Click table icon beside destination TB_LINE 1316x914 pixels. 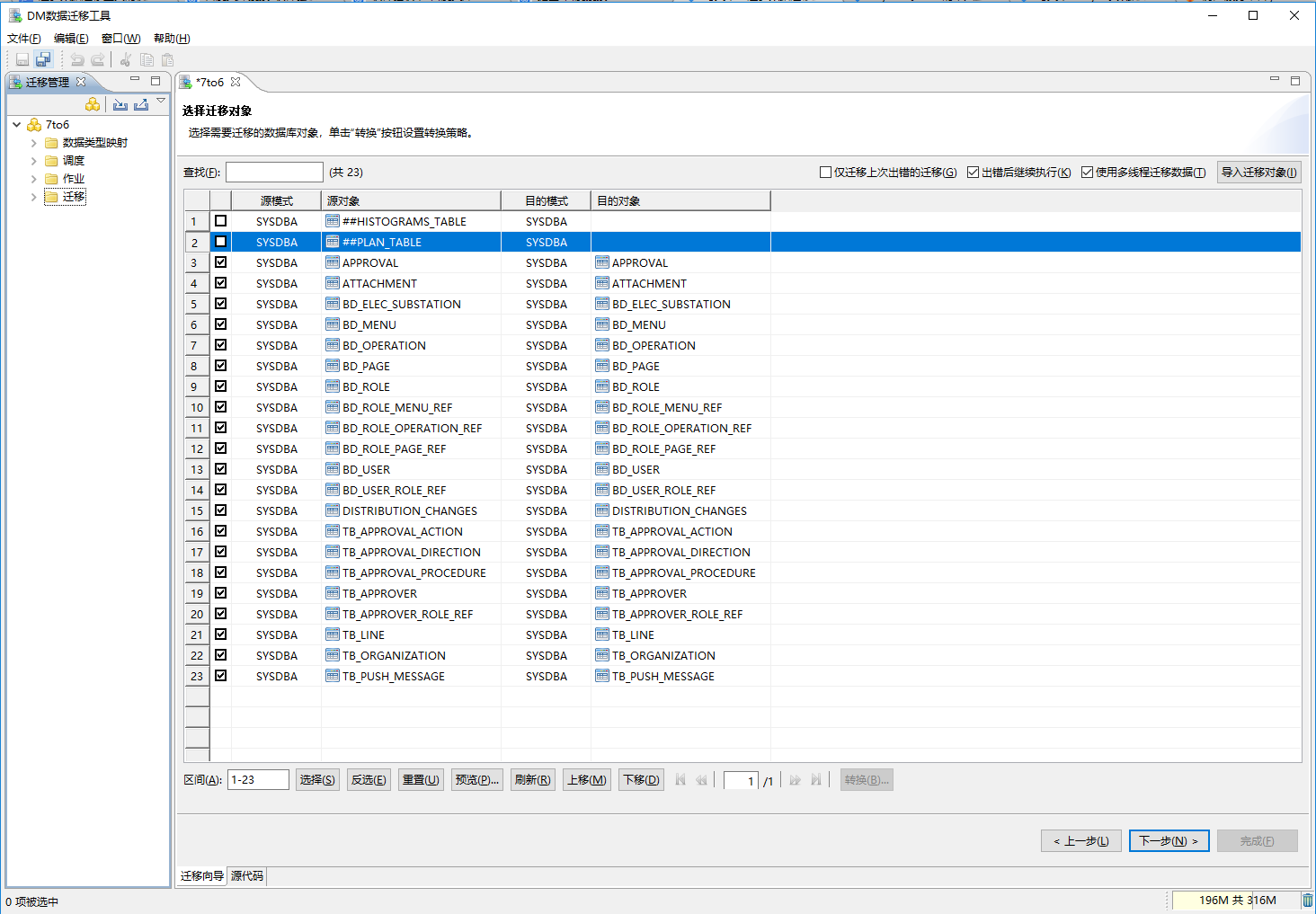(x=602, y=634)
